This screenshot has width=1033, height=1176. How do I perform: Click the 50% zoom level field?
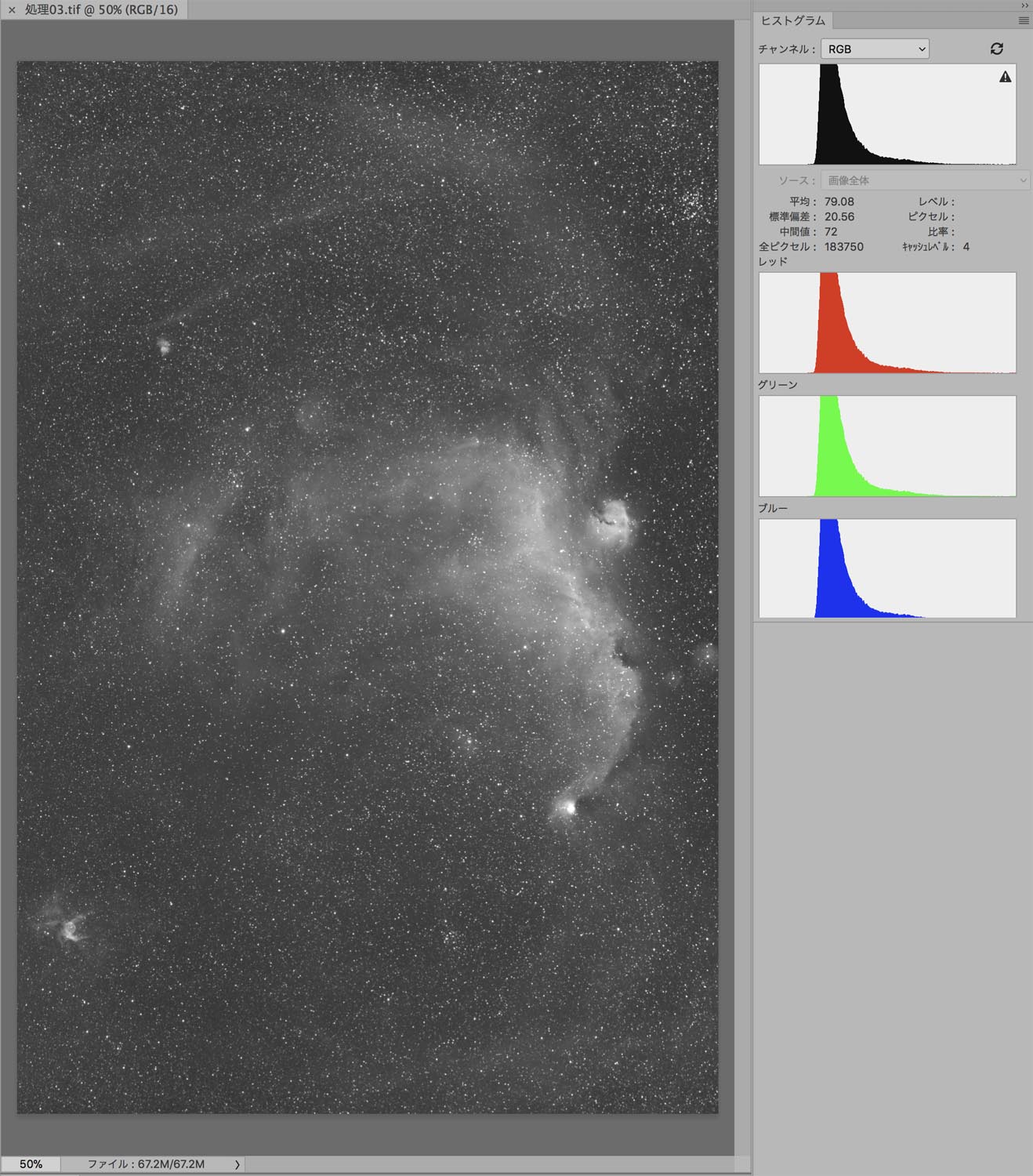31,1164
